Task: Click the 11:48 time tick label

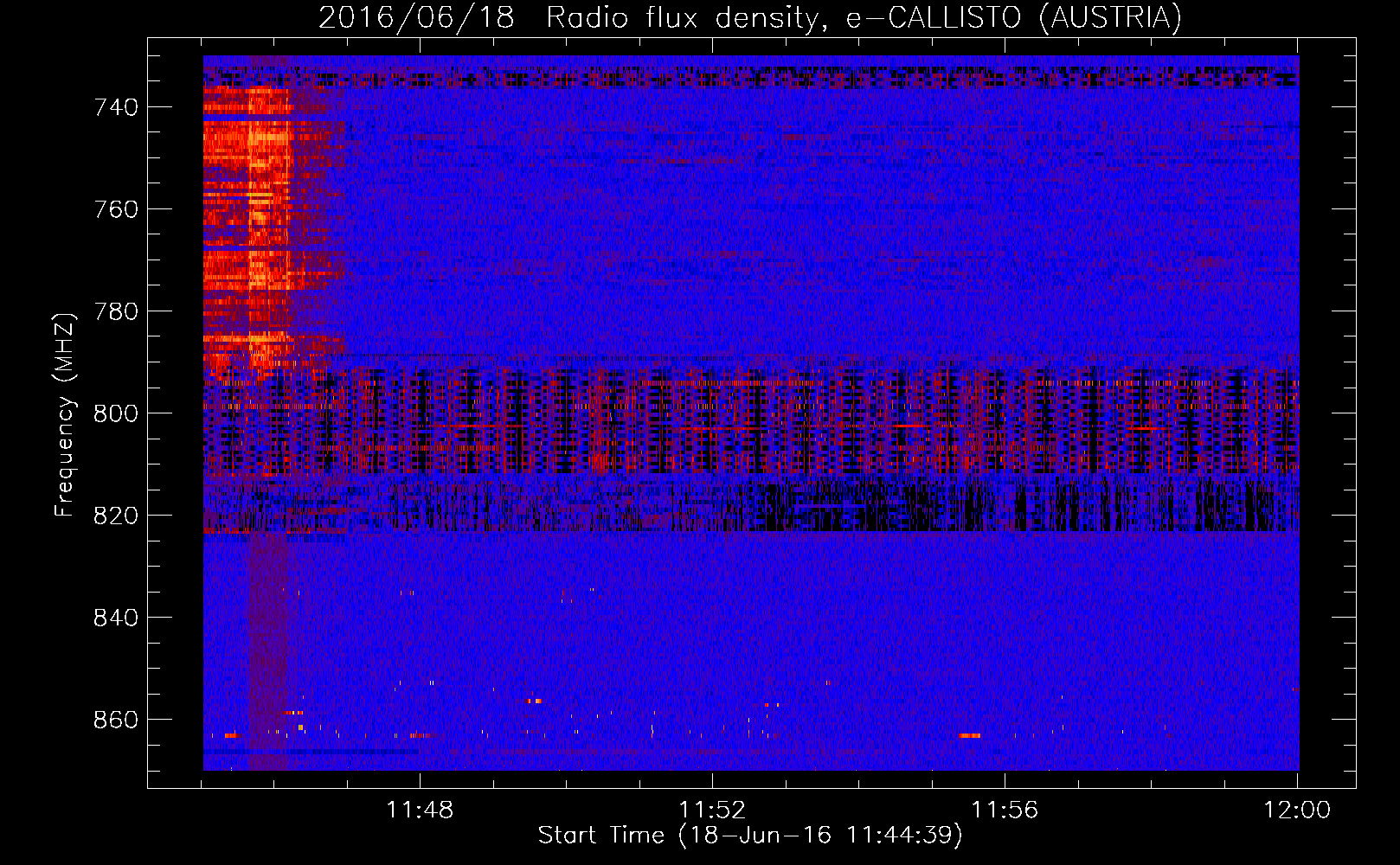Action: point(420,811)
